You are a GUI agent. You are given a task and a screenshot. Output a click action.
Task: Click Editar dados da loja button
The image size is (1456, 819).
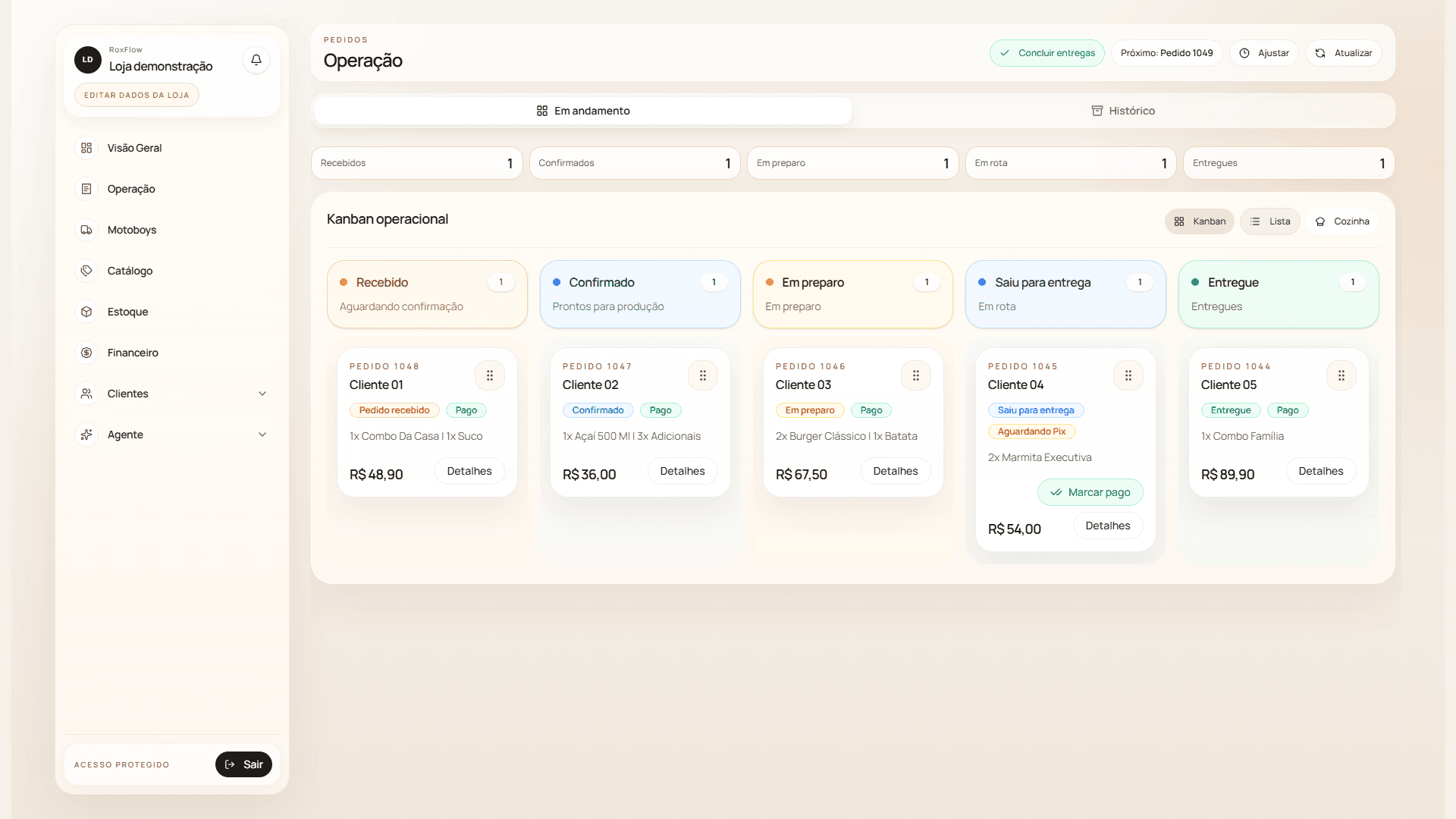tap(136, 95)
